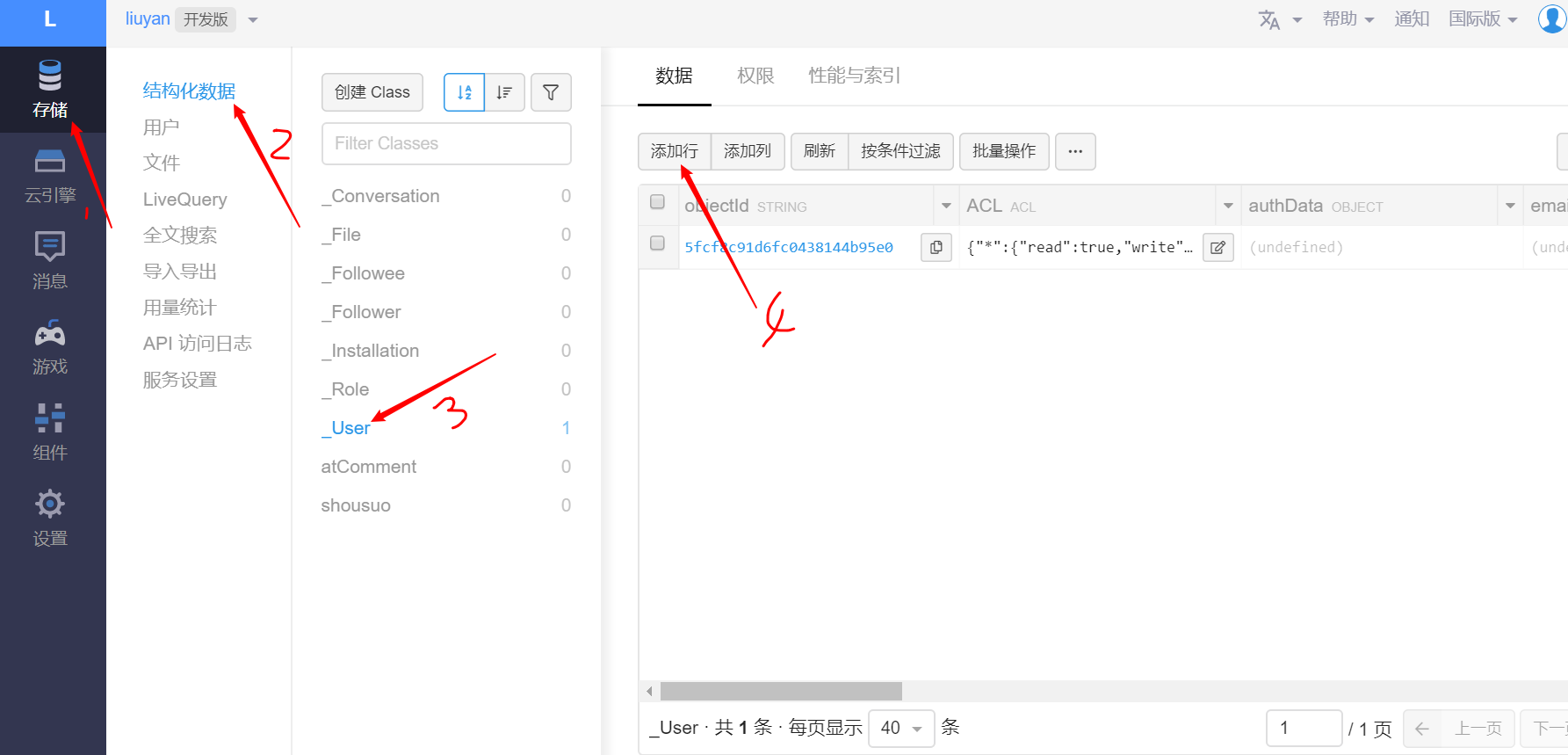
Task: Open 全文搜索 in the storage menu
Action: [180, 236]
